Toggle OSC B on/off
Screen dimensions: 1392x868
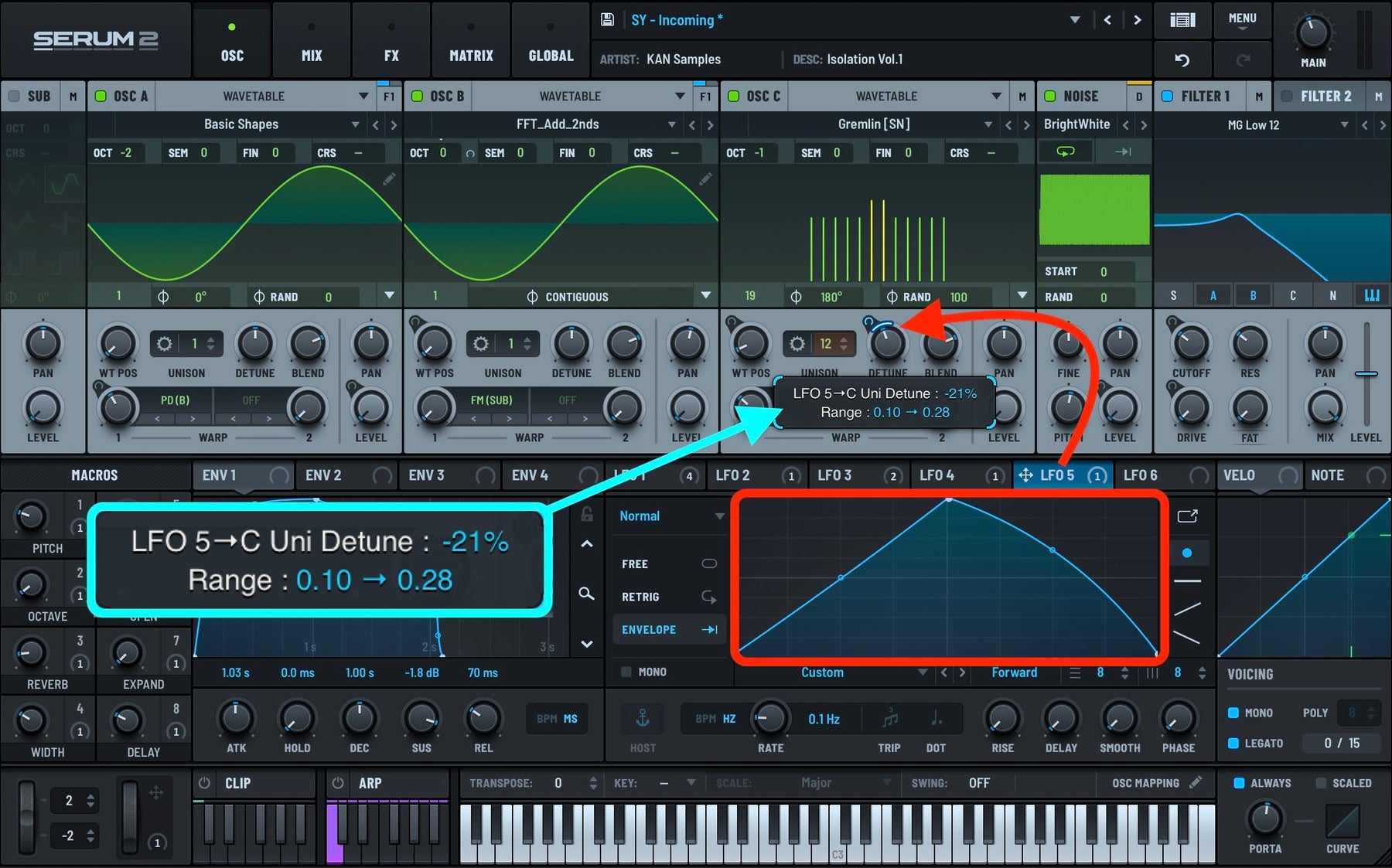pyautogui.click(x=417, y=96)
